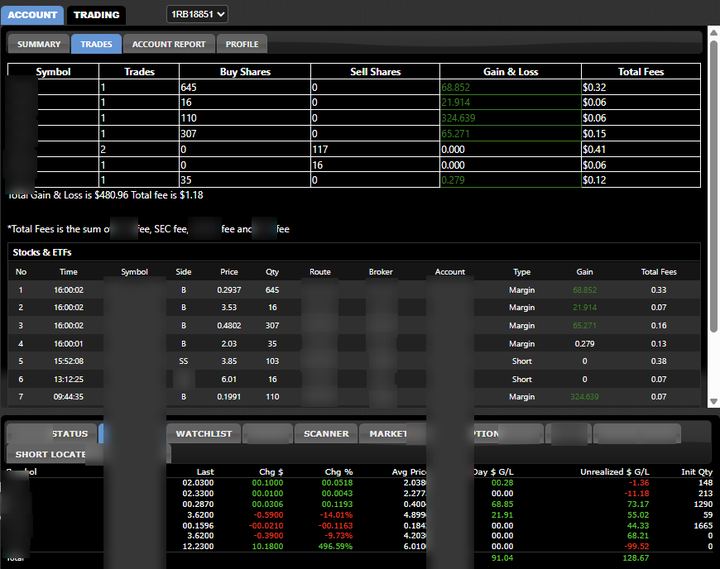Click the vertical scrollbar thumb in trades panel

713,186
